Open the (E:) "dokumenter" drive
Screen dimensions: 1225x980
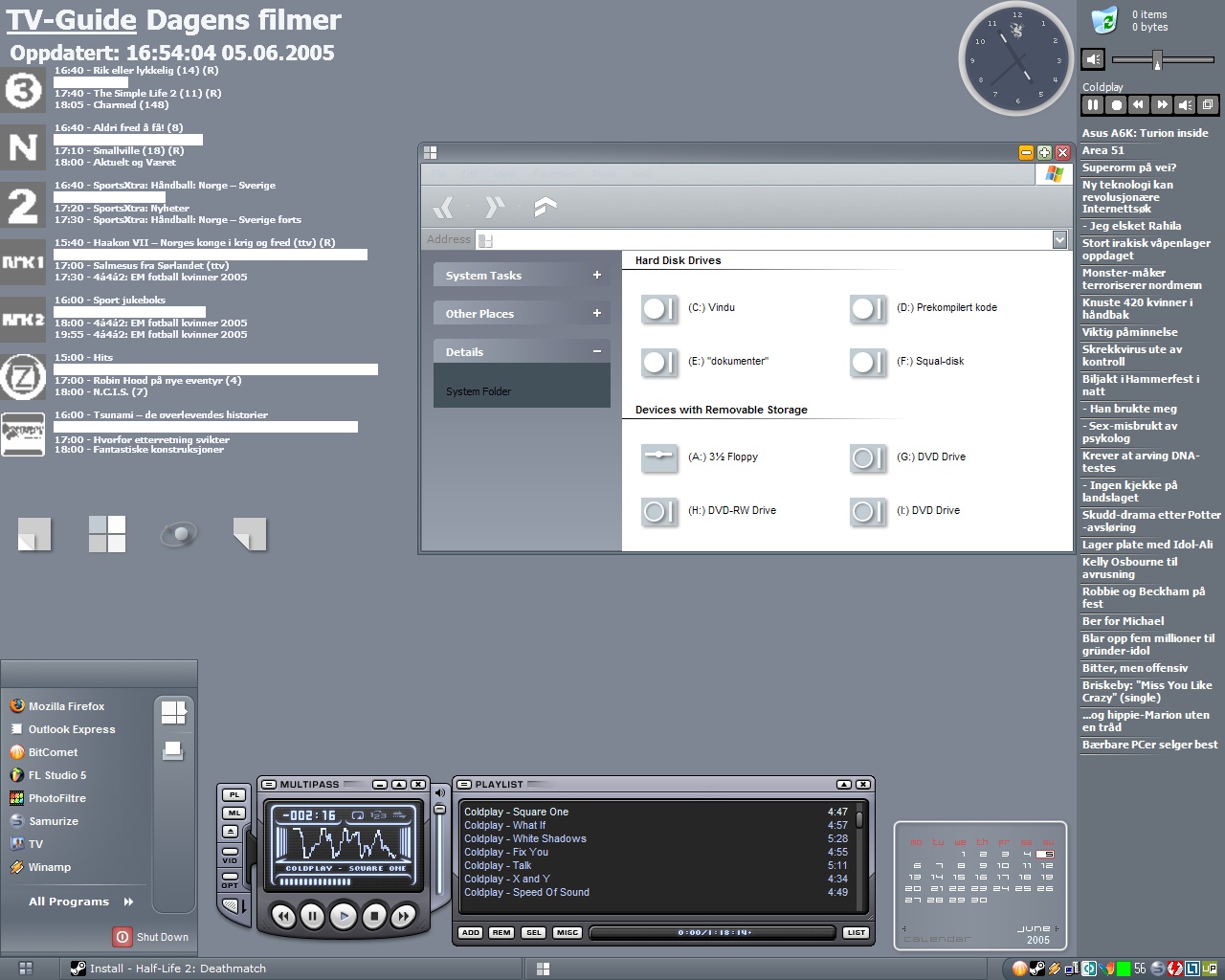click(704, 362)
